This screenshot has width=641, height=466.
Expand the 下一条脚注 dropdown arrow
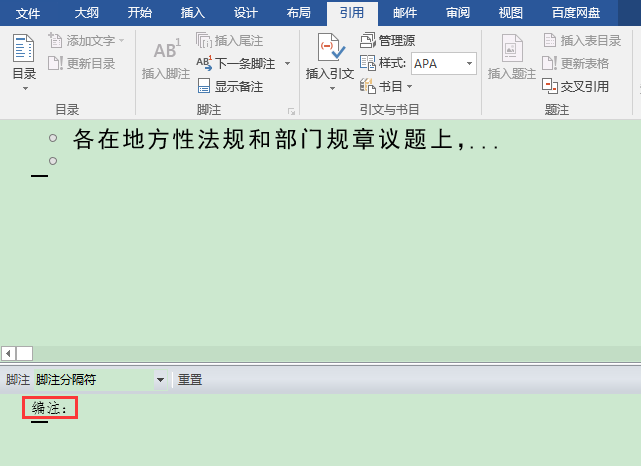point(287,63)
